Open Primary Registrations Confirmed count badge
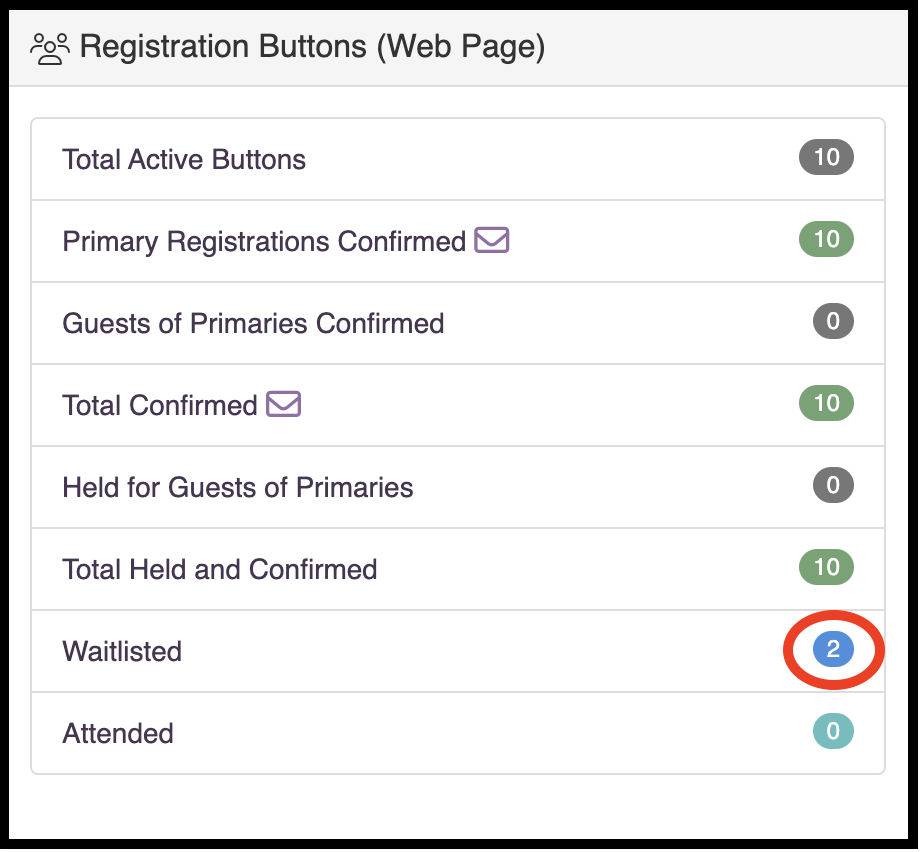 tap(826, 239)
